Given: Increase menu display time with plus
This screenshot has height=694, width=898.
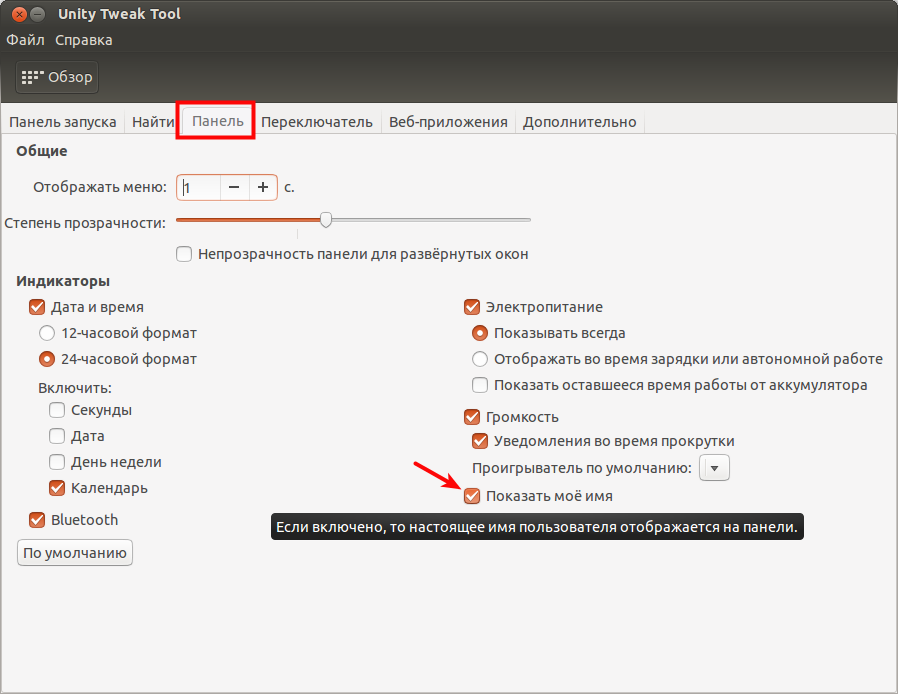Looking at the screenshot, I should click(x=263, y=187).
